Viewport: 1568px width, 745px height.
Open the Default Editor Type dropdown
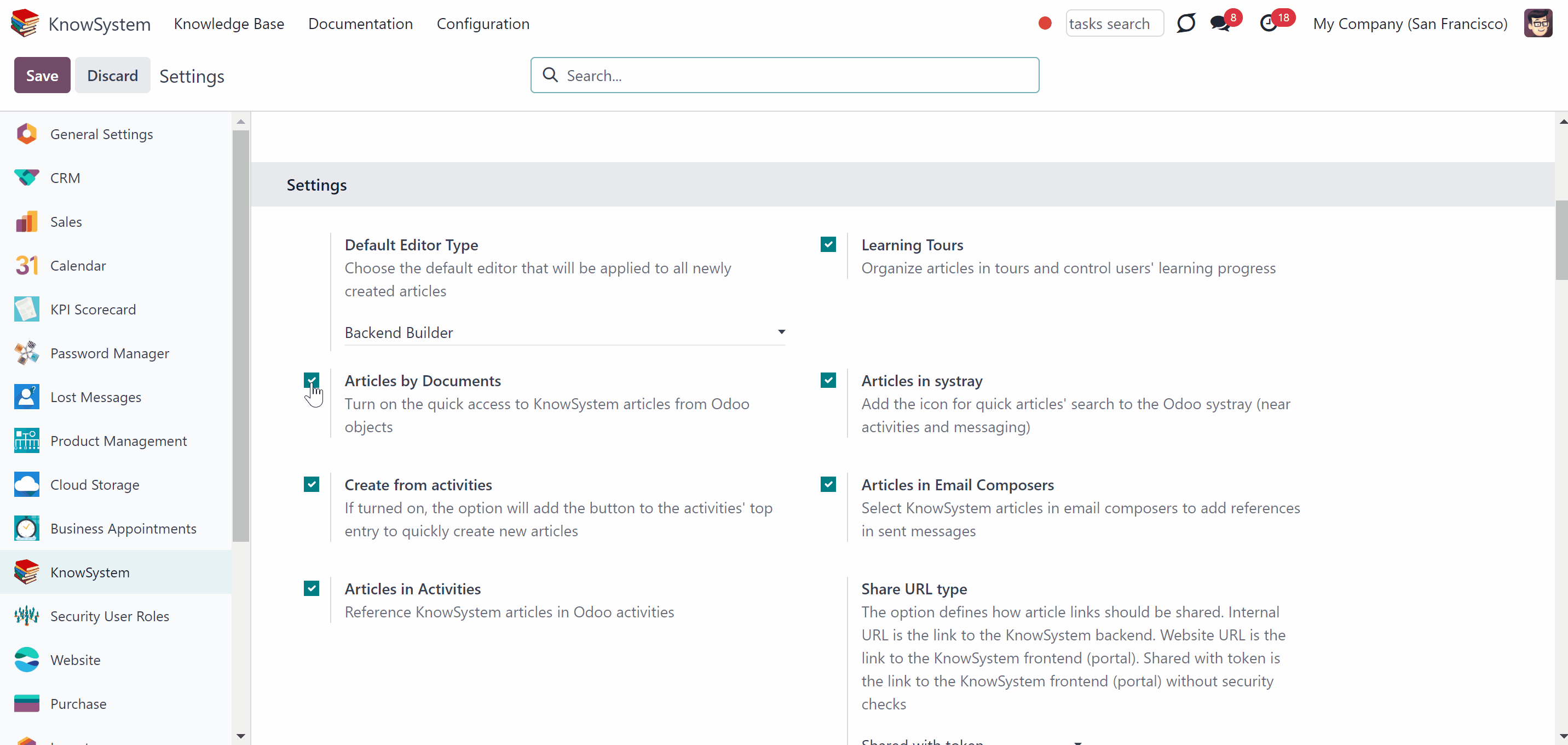click(565, 333)
